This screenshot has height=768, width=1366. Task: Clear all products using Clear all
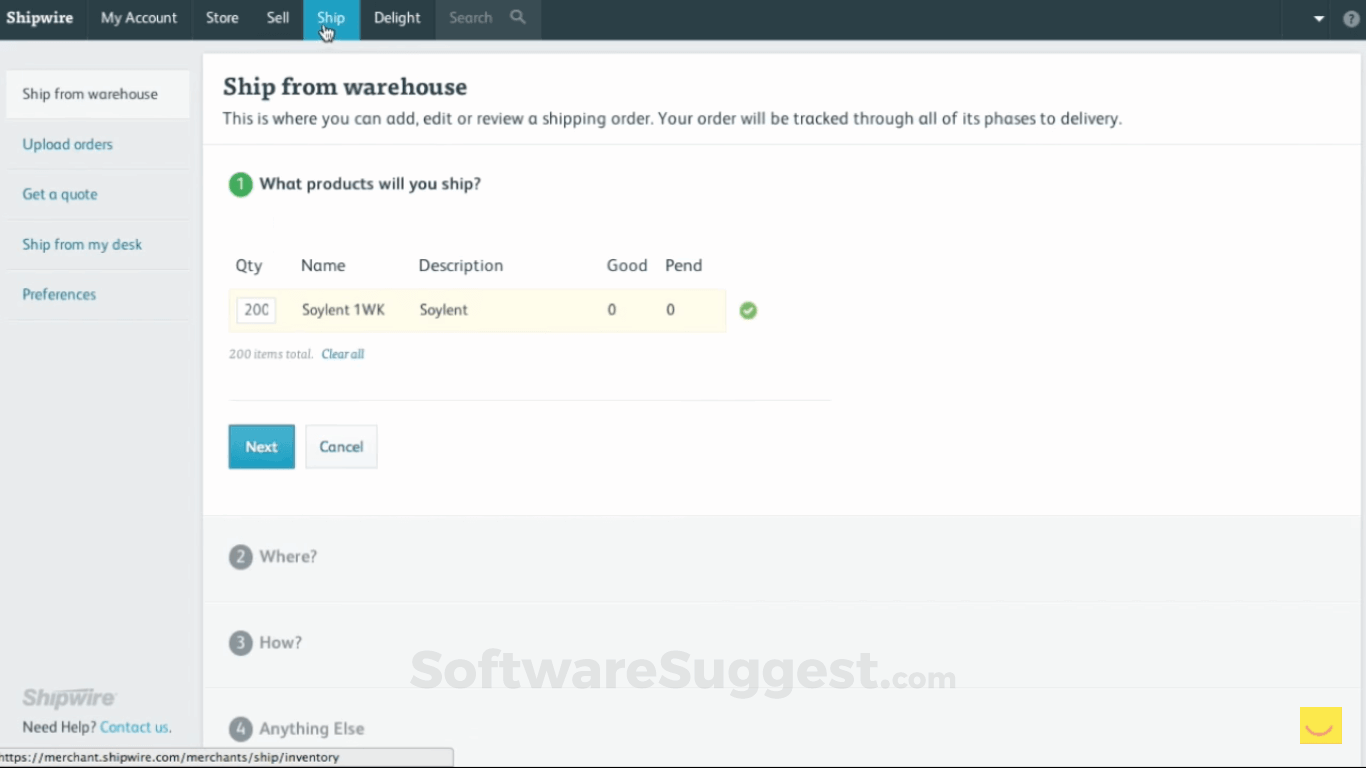[x=342, y=354]
